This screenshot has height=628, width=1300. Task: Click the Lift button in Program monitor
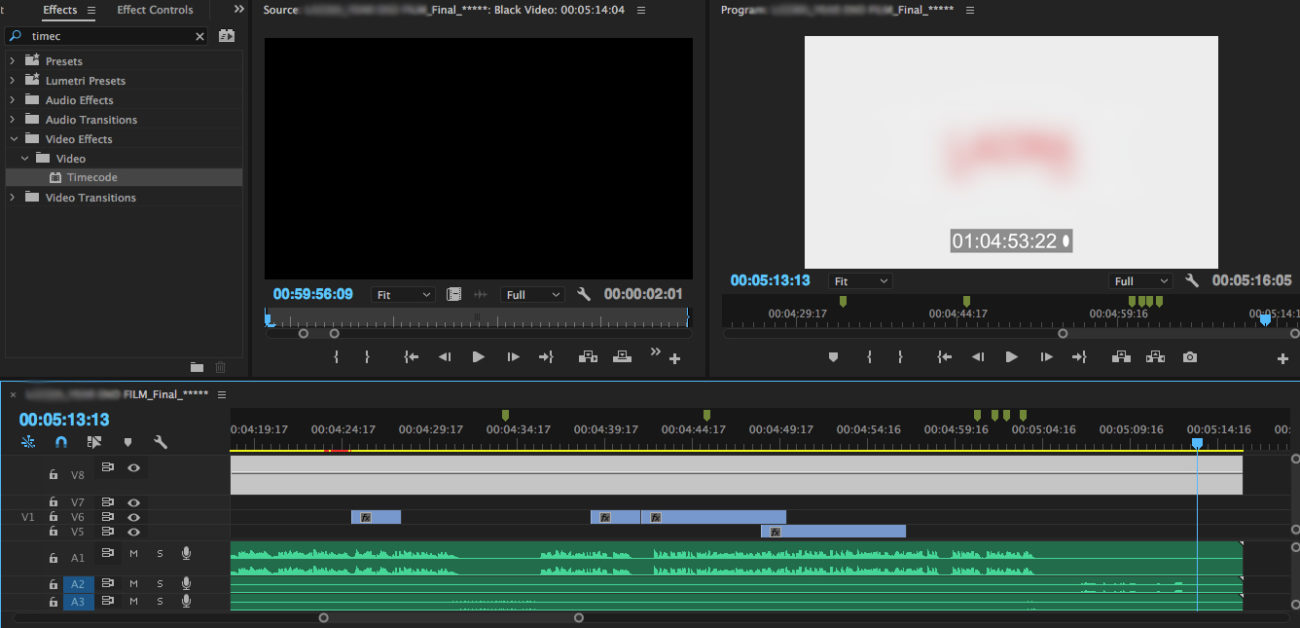pos(1120,357)
